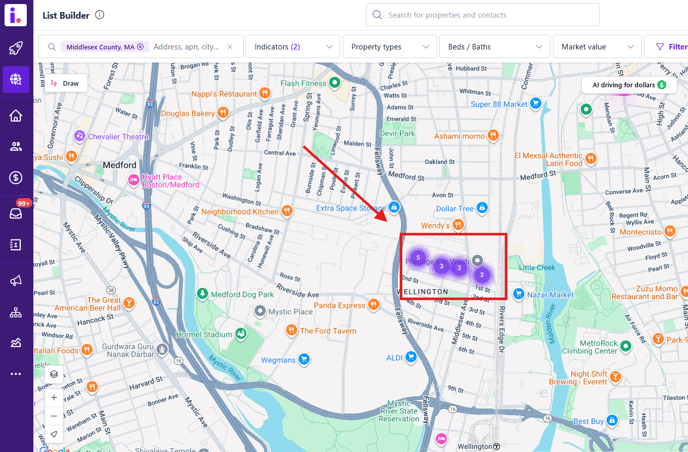Viewport: 688px width, 452px height.
Task: Toggle the Draw tool on map
Action: [x=65, y=84]
